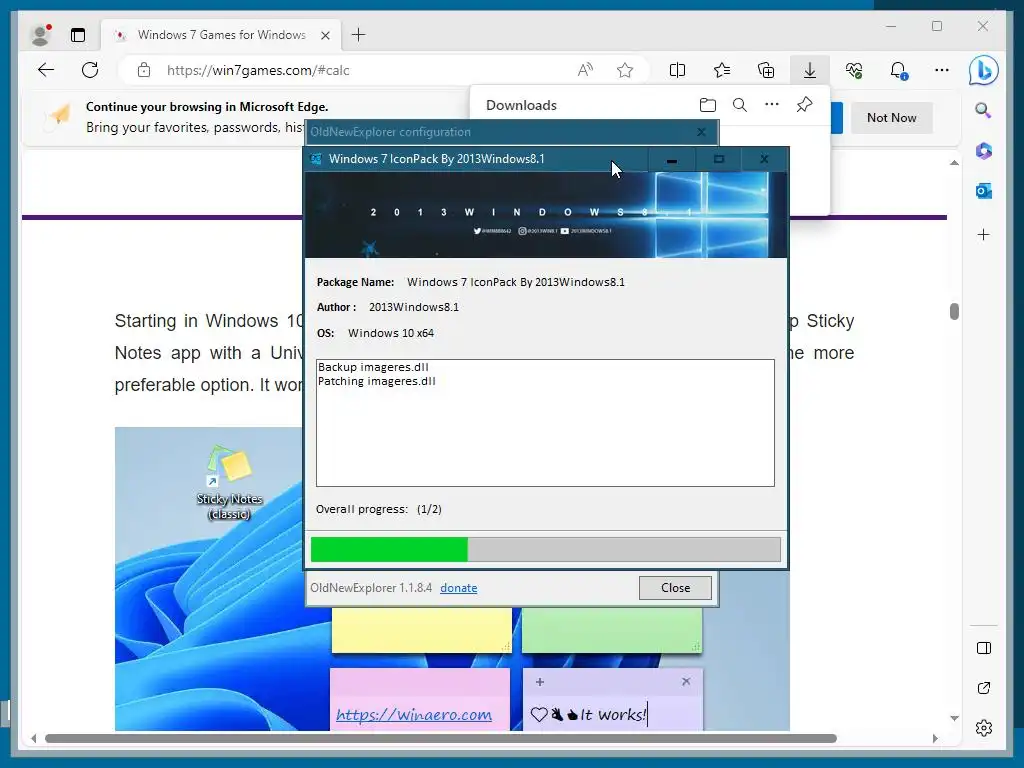
Task: Click inside the install log text box
Action: pyautogui.click(x=545, y=423)
